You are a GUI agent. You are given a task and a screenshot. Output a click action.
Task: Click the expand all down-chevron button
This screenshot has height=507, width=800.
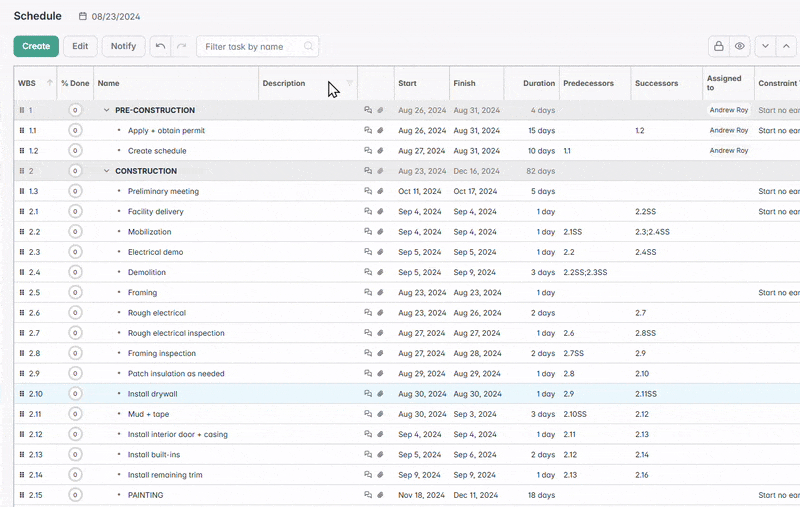(765, 46)
